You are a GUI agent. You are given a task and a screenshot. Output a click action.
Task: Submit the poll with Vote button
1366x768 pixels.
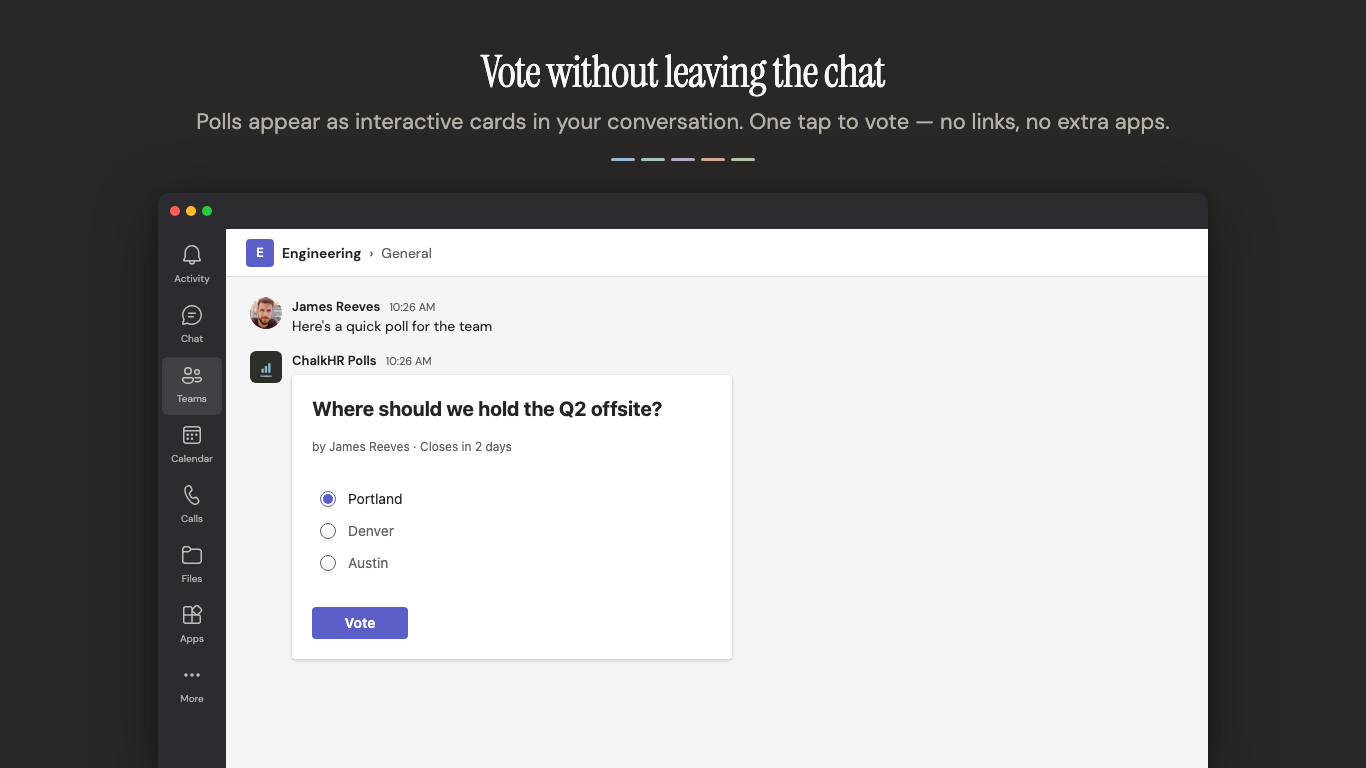(x=360, y=623)
